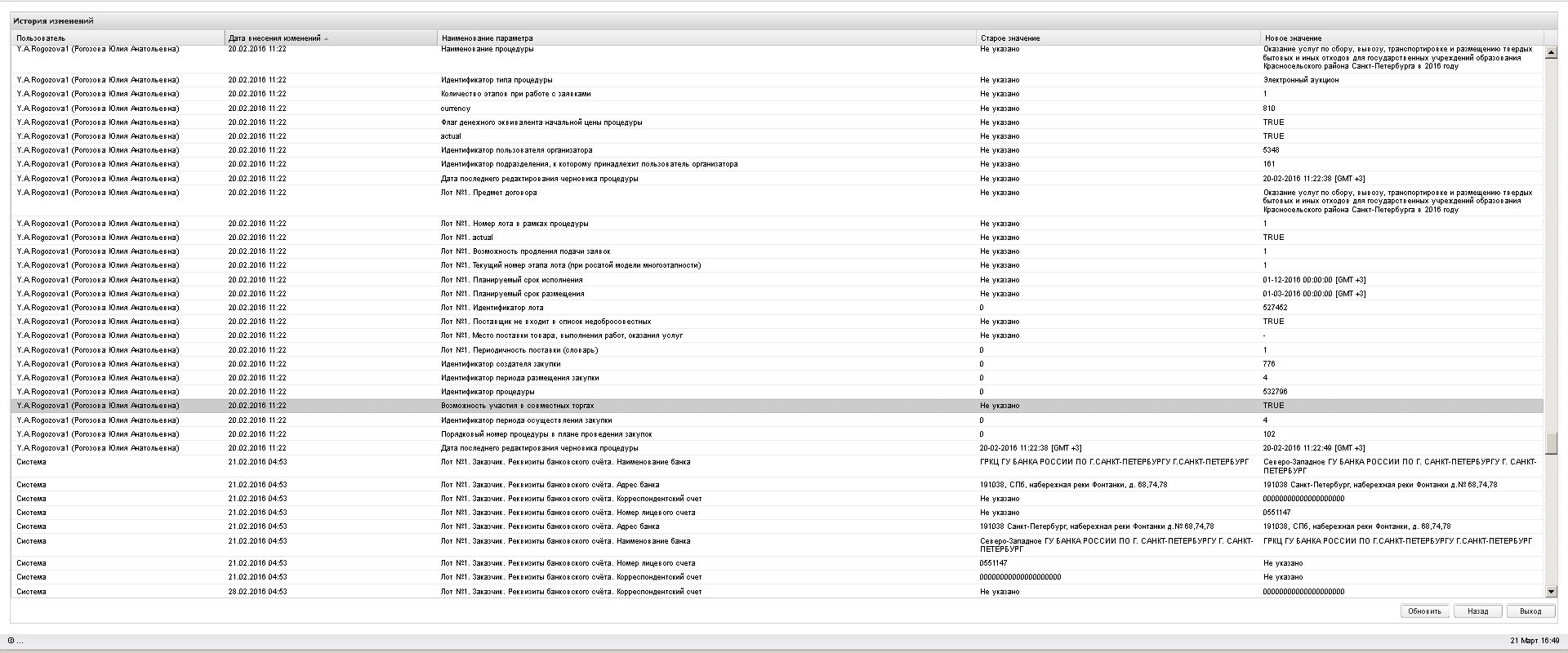
Task: Click the value 01-03-2016 00:00:00 [GMT +3]
Action: (x=1314, y=294)
